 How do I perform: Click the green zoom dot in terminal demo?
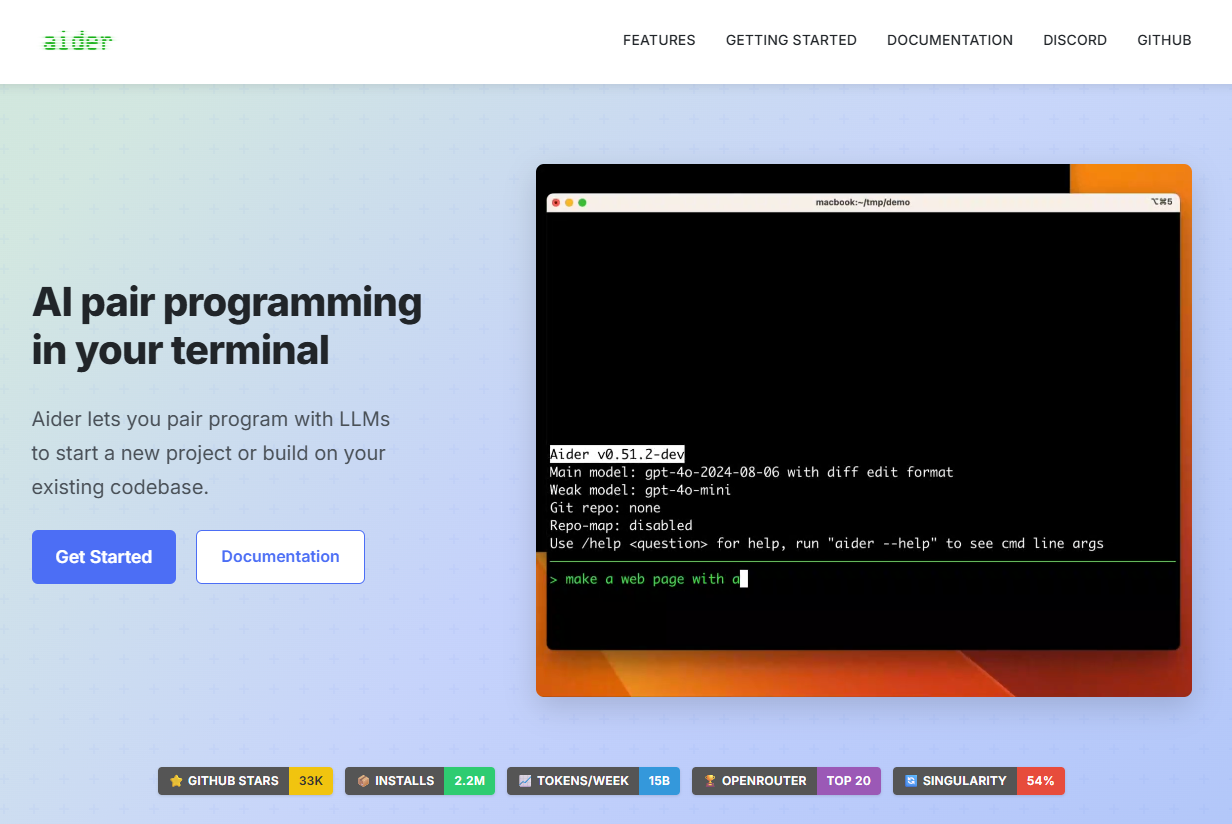(582, 202)
